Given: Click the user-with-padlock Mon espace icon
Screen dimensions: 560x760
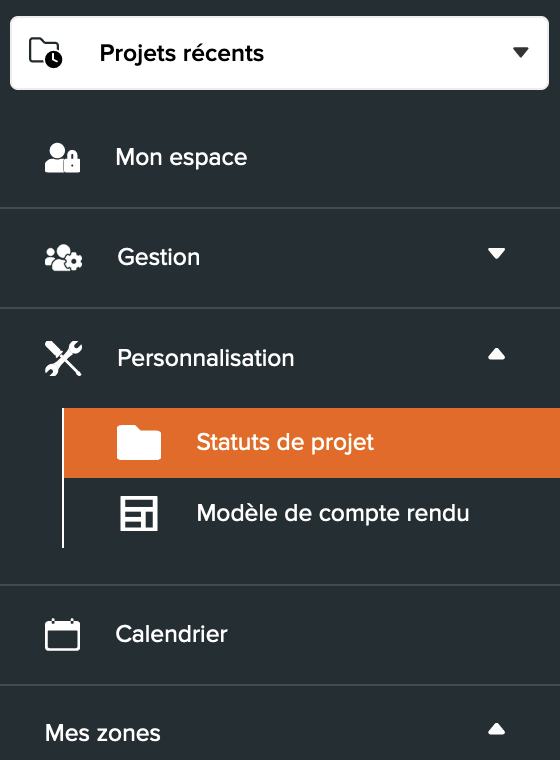Looking at the screenshot, I should [x=63, y=158].
